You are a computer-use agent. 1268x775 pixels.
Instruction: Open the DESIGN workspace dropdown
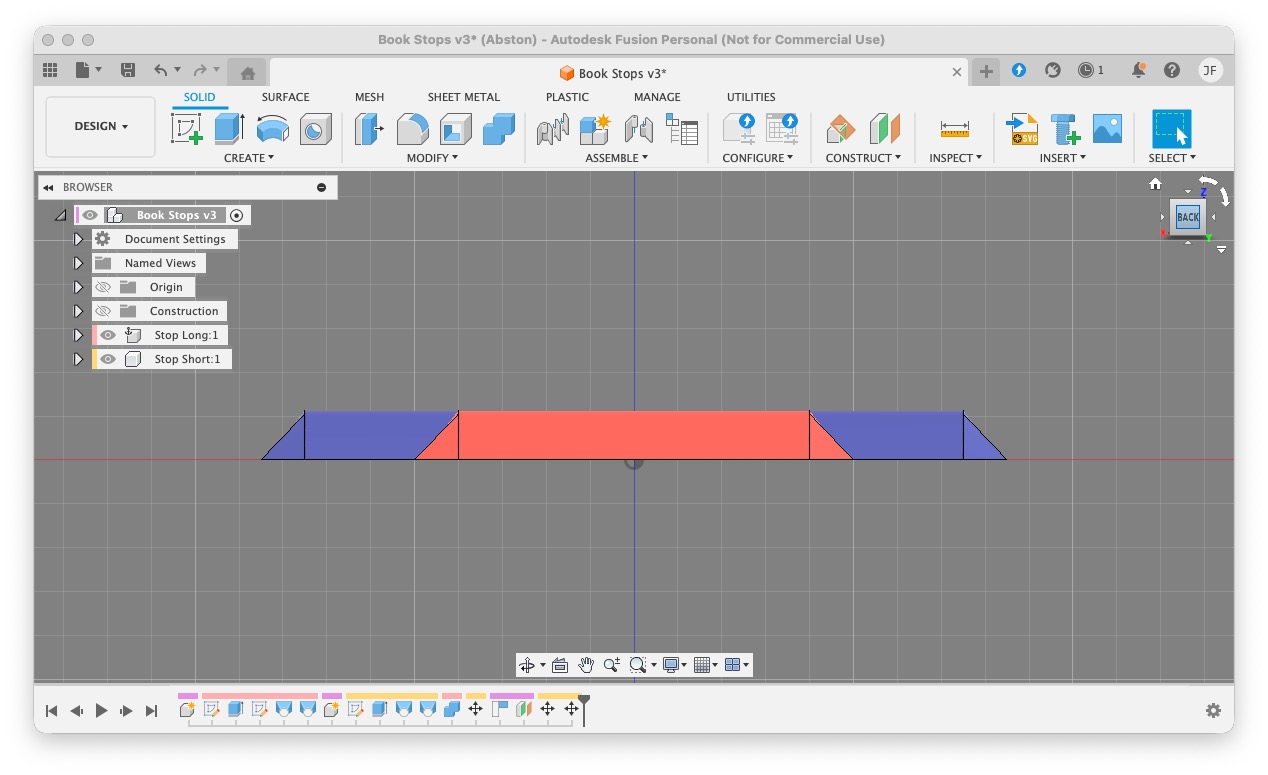101,126
